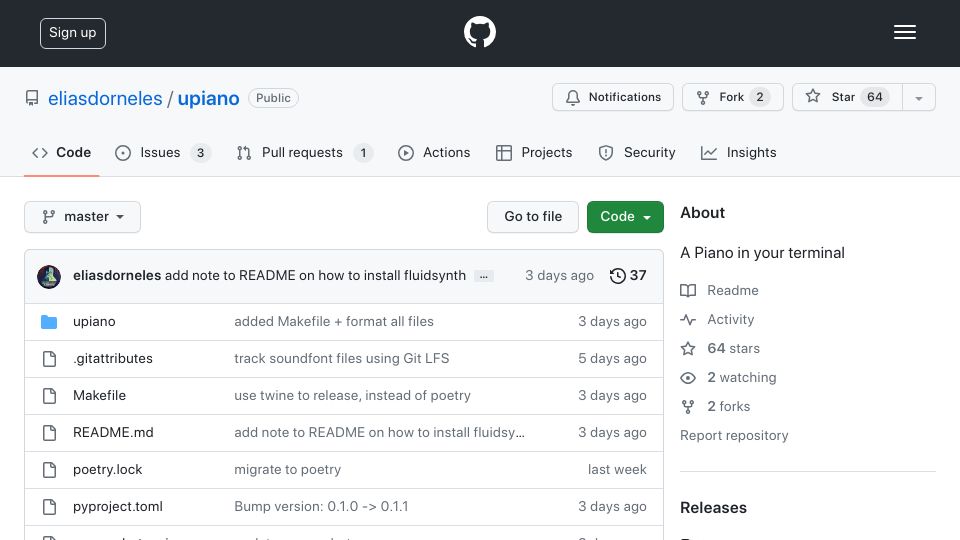Open commit 'added Makefile + format all files'
Viewport: 960px width, 540px height.
point(334,321)
